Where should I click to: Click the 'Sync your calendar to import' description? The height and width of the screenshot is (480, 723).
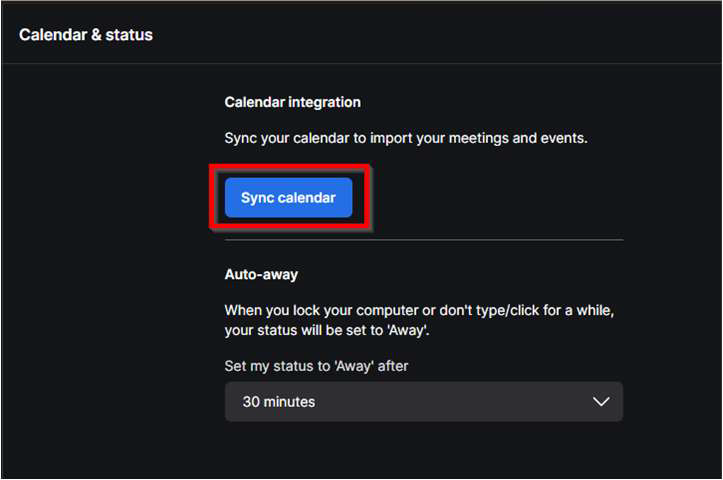pos(405,137)
